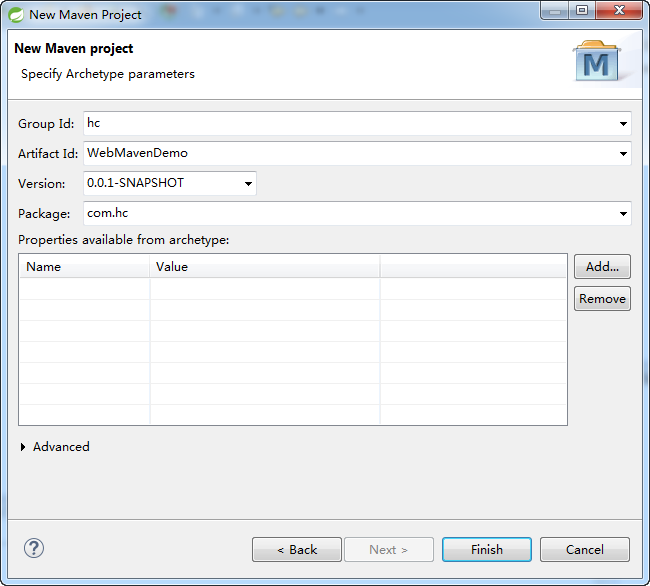This screenshot has width=650, height=586.
Task: Click the help question mark icon
Action: pos(34,548)
